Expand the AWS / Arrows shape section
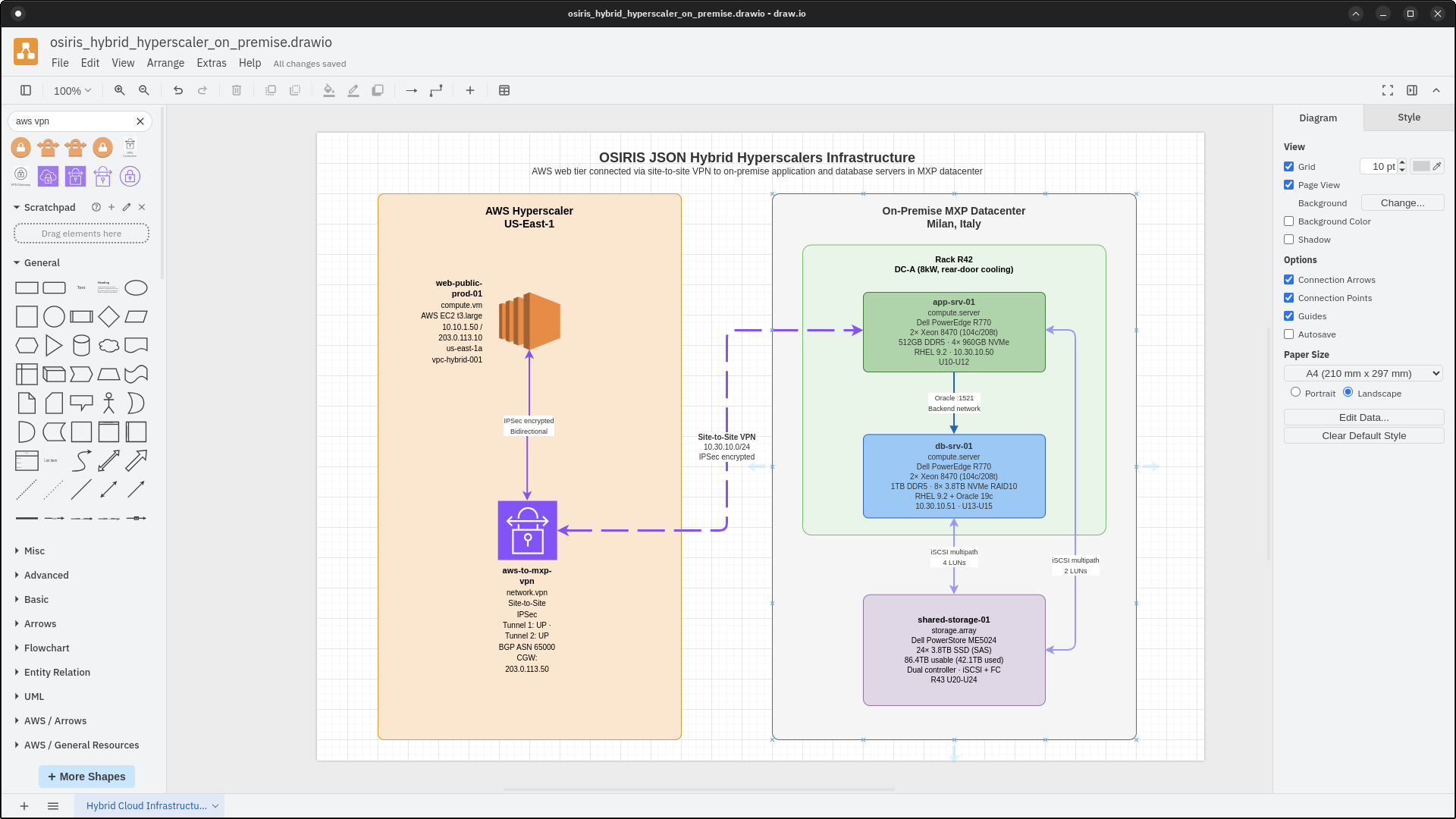Screen dimensions: 1456x819 pyautogui.click(x=56, y=720)
